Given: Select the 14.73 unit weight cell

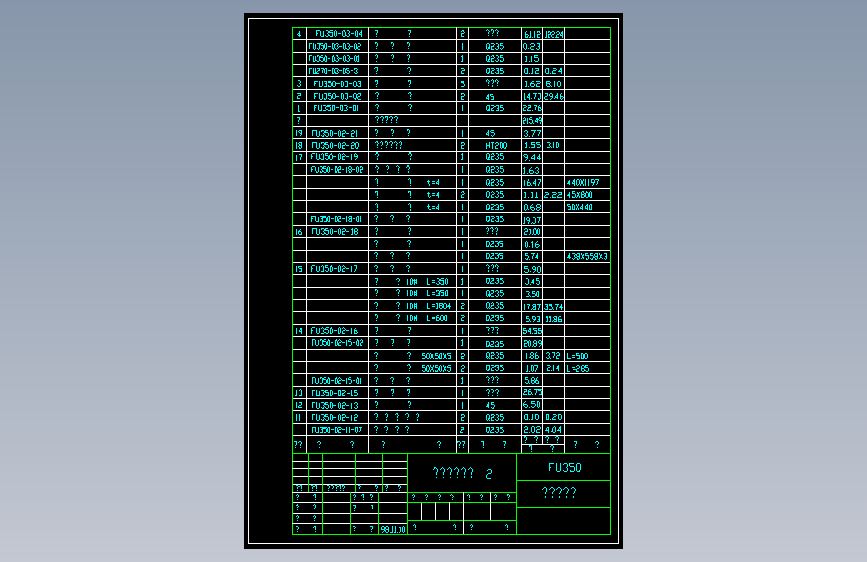Looking at the screenshot, I should (x=532, y=96).
